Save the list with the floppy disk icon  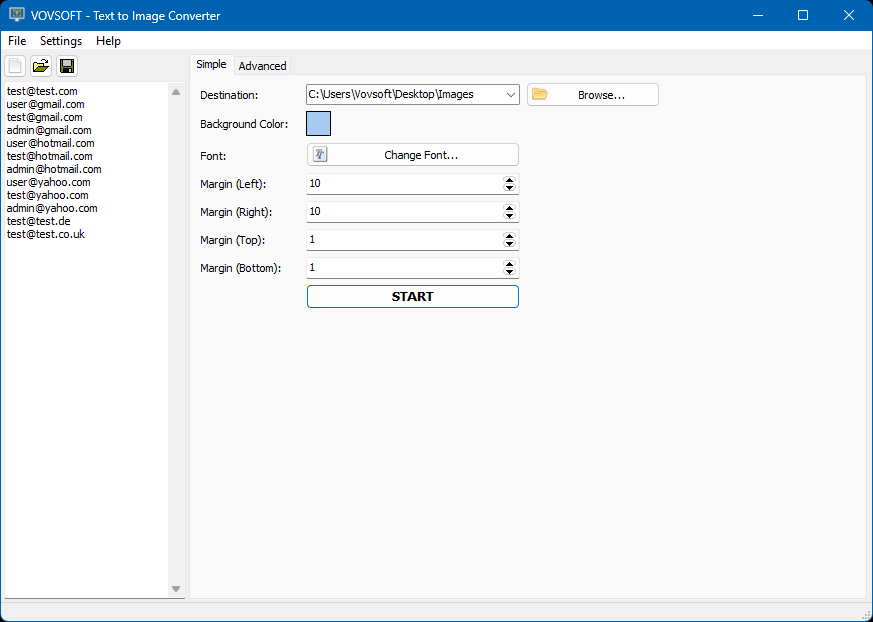coord(67,66)
